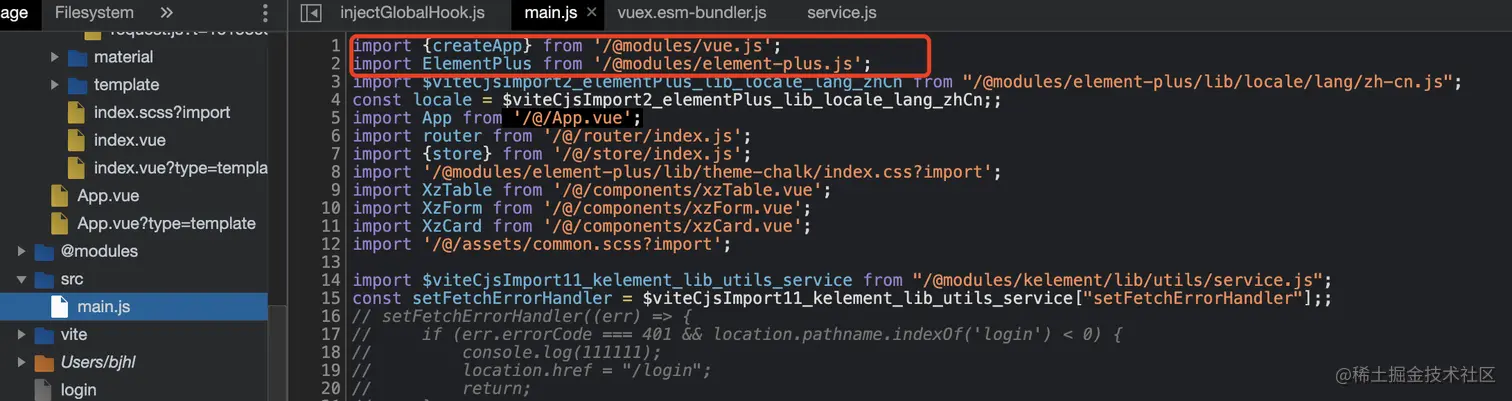Open the service.js tab
Viewport: 1512px width, 401px height.
point(842,13)
